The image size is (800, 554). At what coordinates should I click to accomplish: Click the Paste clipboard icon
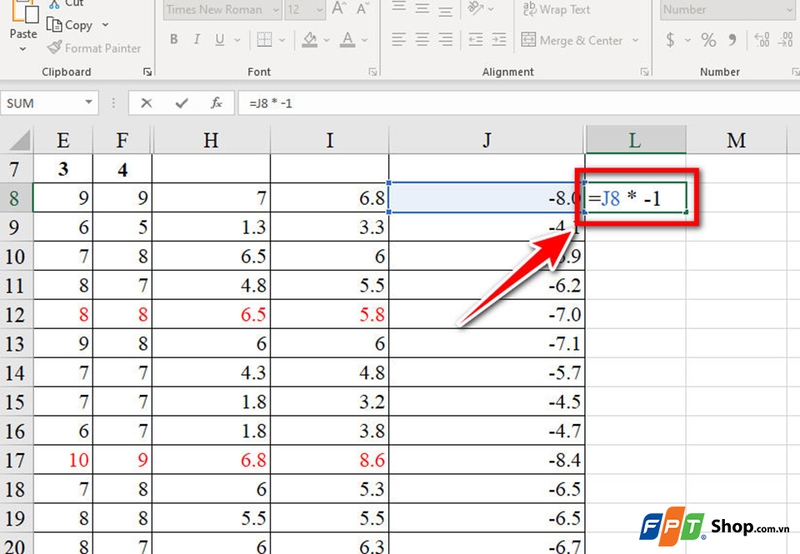point(25,11)
